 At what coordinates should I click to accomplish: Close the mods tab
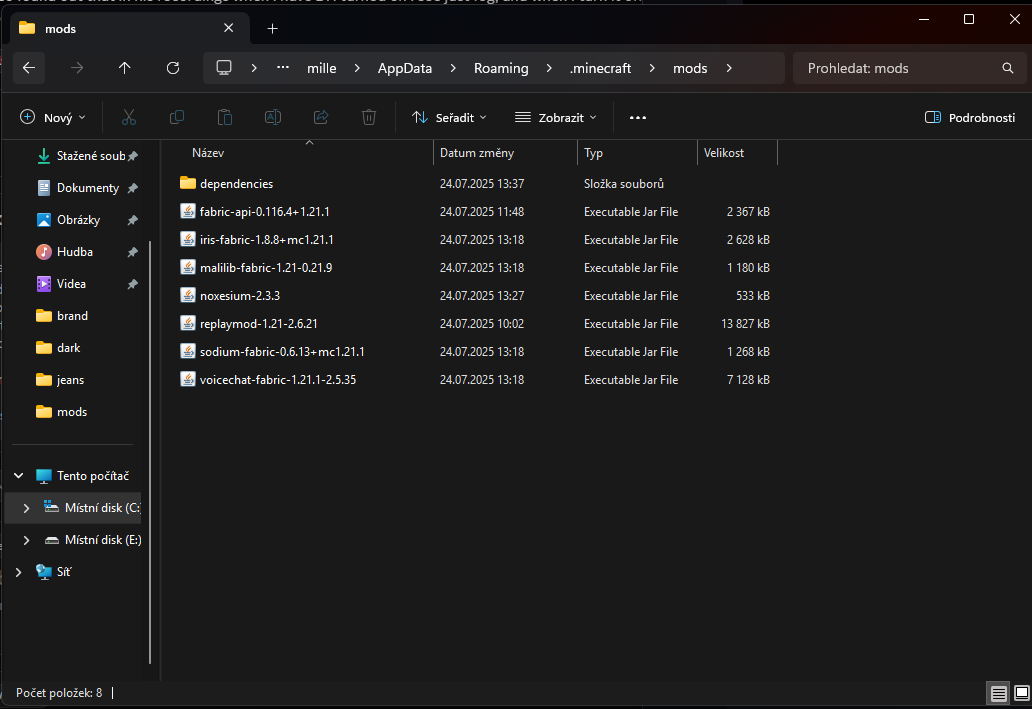[x=228, y=28]
